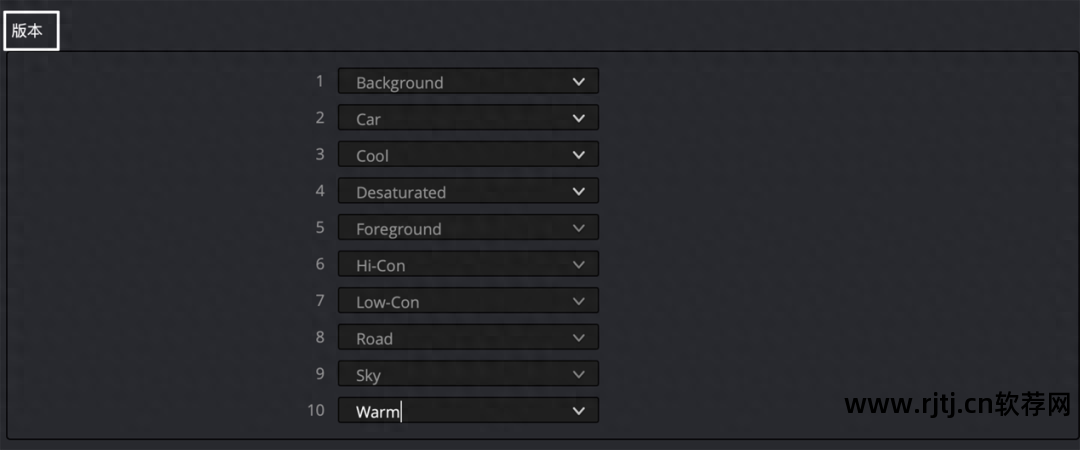This screenshot has width=1080, height=450.
Task: Click the Sky chevron arrow
Action: (x=578, y=374)
